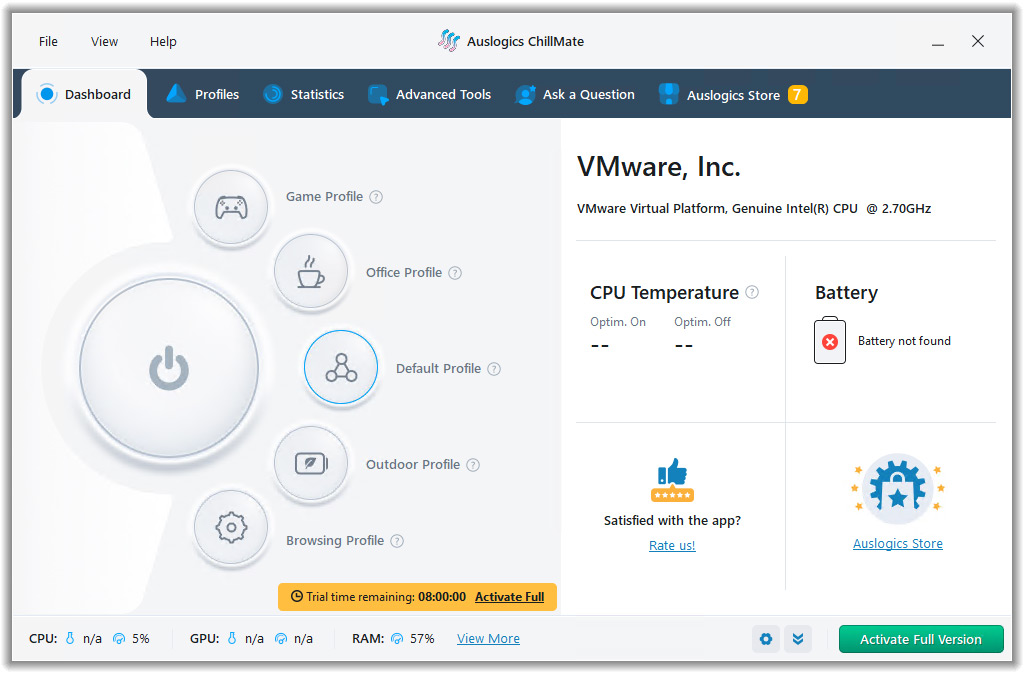
Task: Click the Activate Full Version button
Action: 920,639
